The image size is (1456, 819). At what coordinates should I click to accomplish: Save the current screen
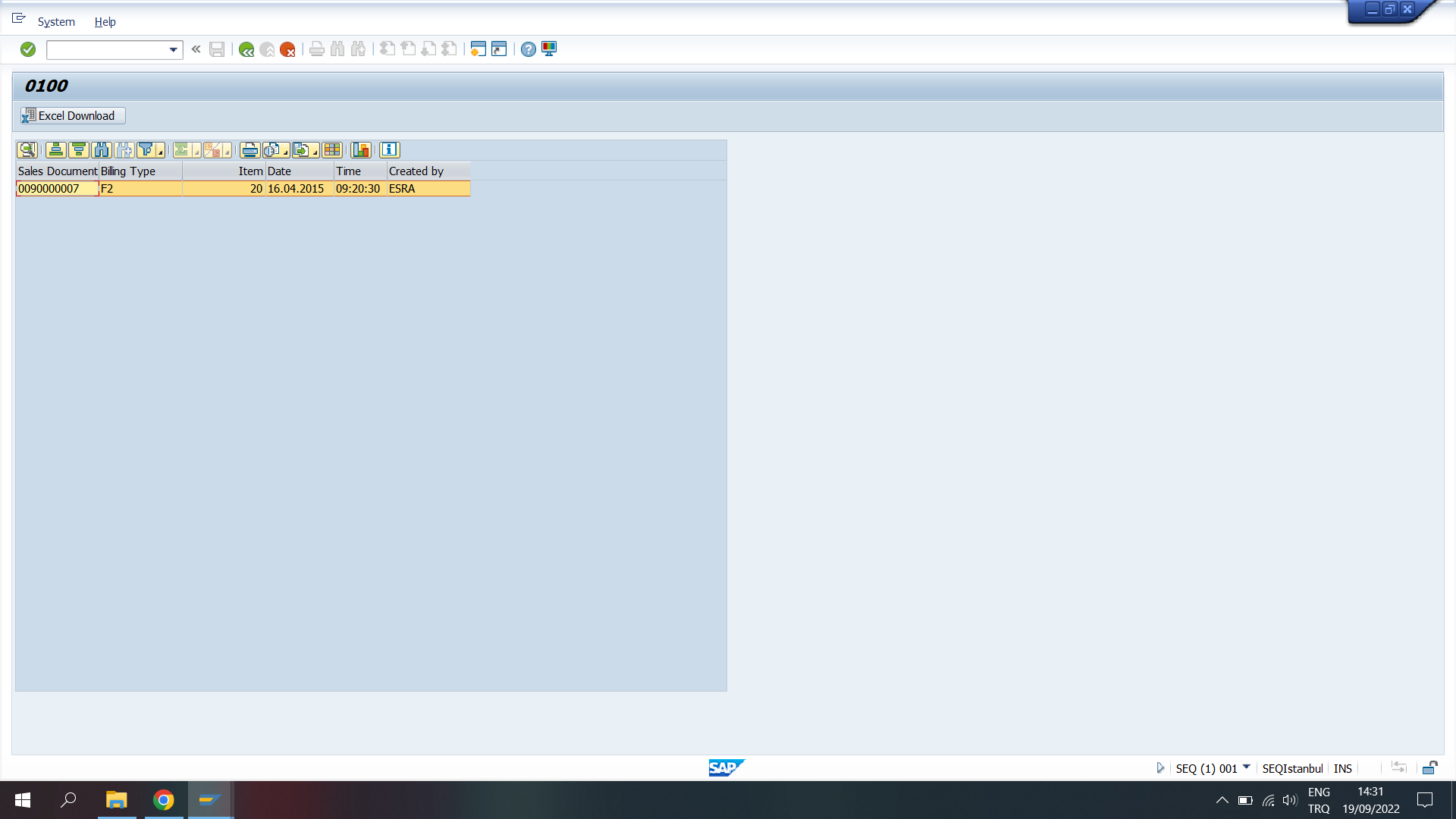pyautogui.click(x=217, y=49)
